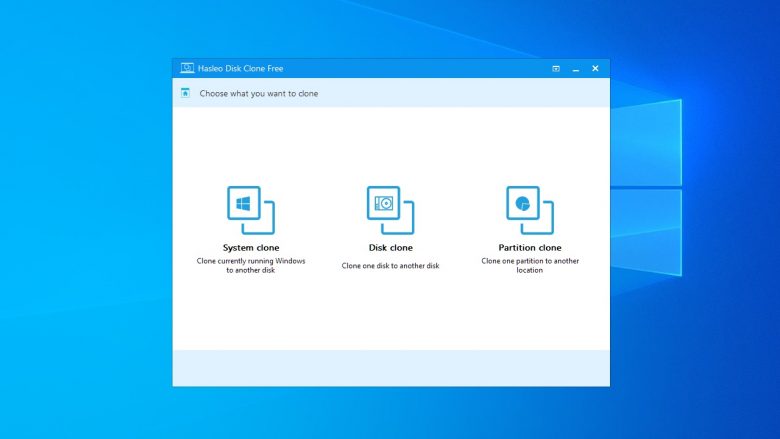Click the "Partition clone" label
Screen dimensions: 780x439
click(x=530, y=248)
